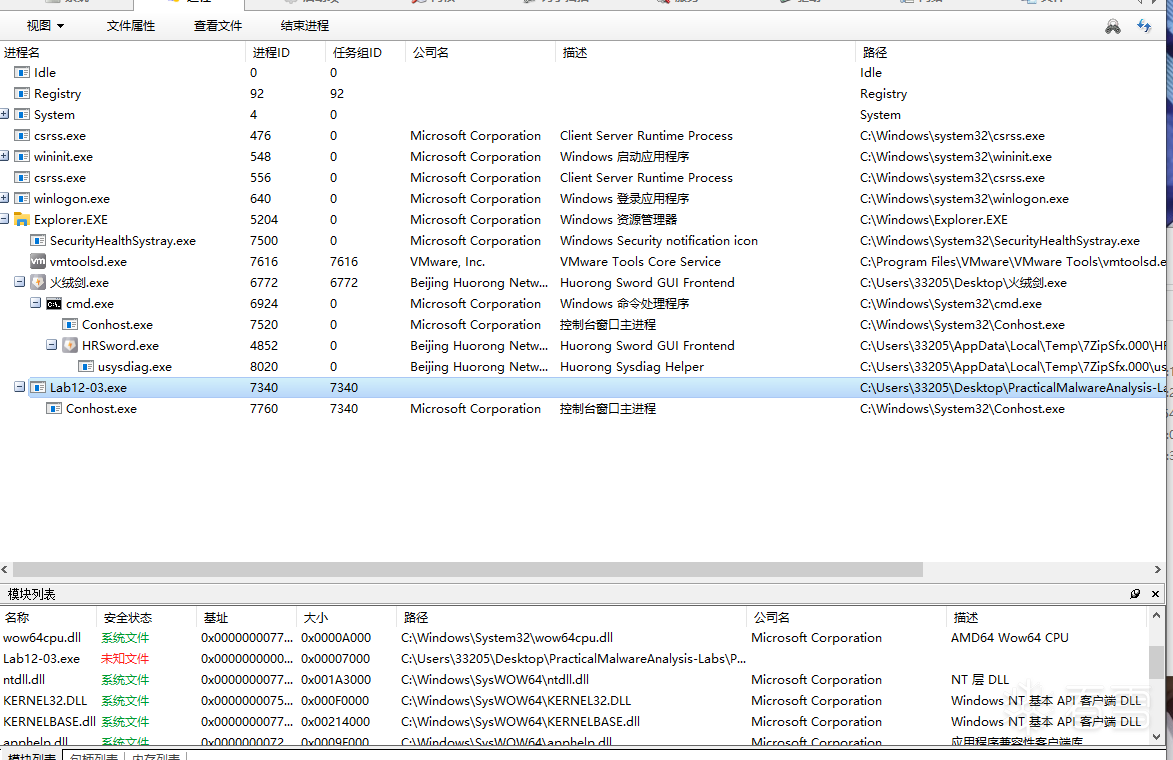The height and width of the screenshot is (760, 1173).
Task: Click the module list vertical scrollbar thumb
Action: click(x=1157, y=662)
